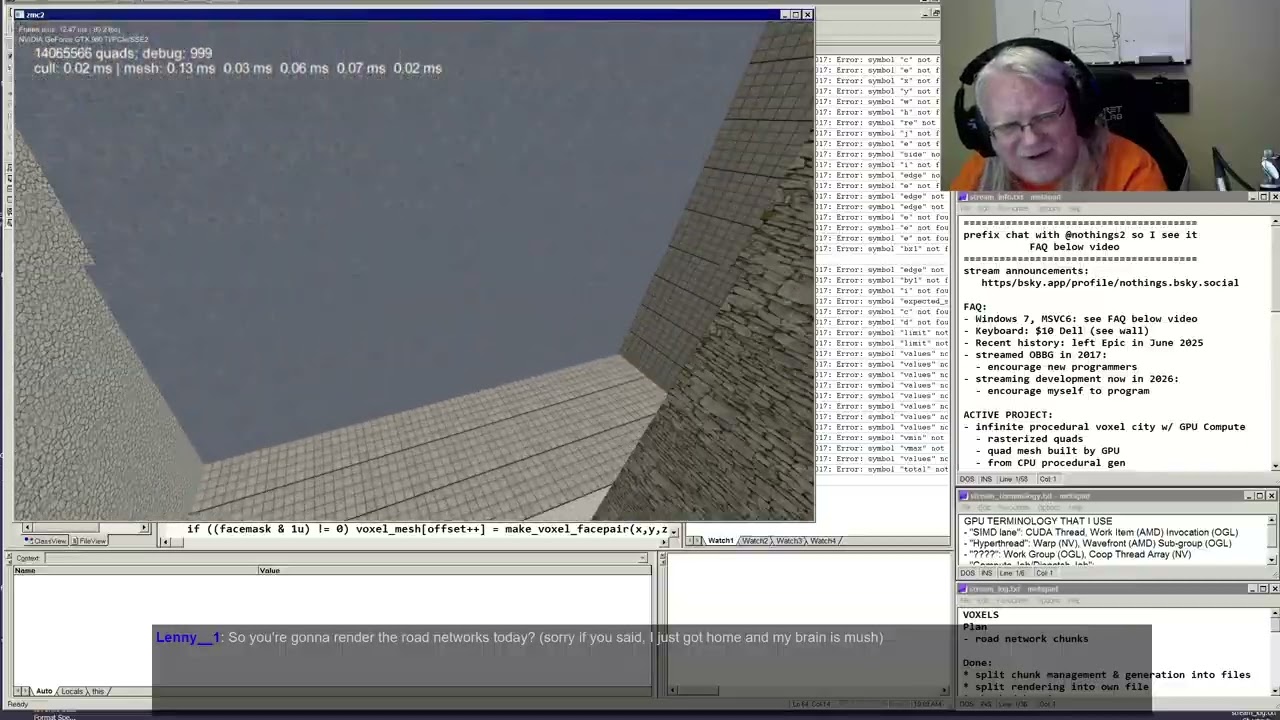
Task: Click scroll up arrow in stream_log notepad
Action: [x=1273, y=611]
